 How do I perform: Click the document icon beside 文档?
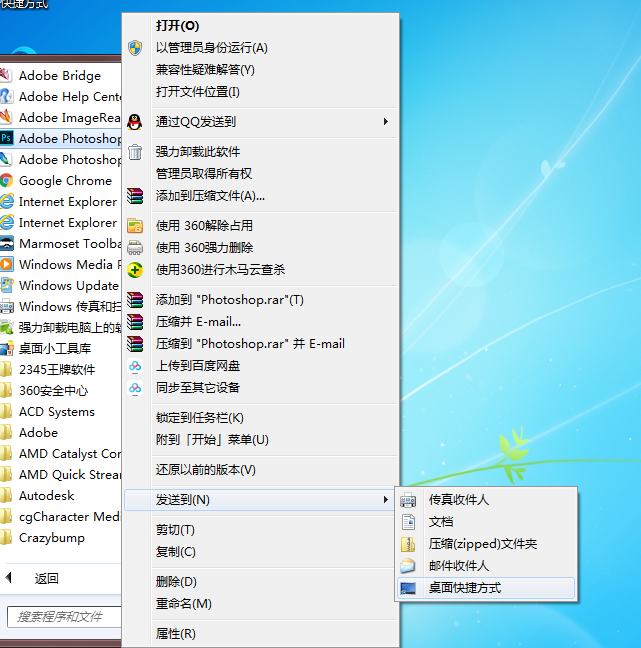pyautogui.click(x=408, y=522)
